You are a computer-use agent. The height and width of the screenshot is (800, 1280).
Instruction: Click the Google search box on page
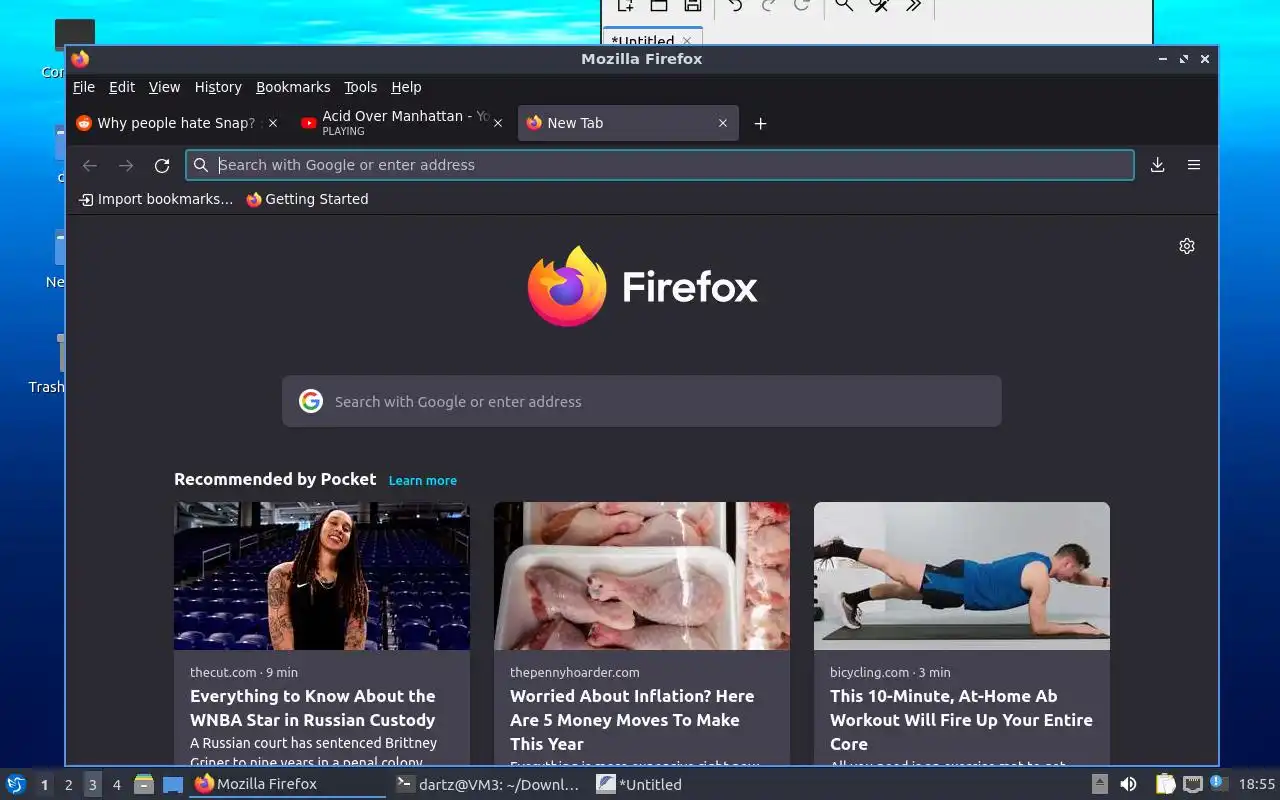click(x=641, y=401)
